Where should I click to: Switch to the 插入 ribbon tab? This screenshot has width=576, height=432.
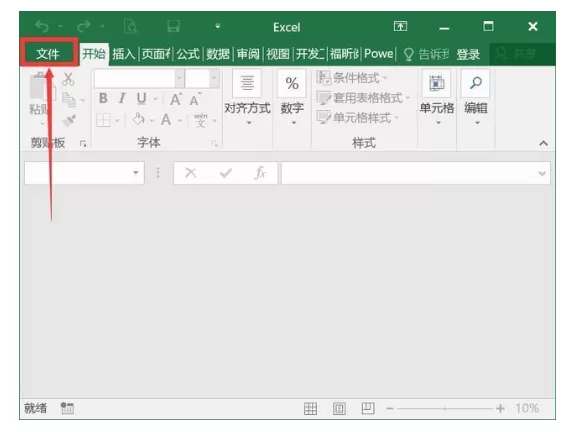[124, 54]
